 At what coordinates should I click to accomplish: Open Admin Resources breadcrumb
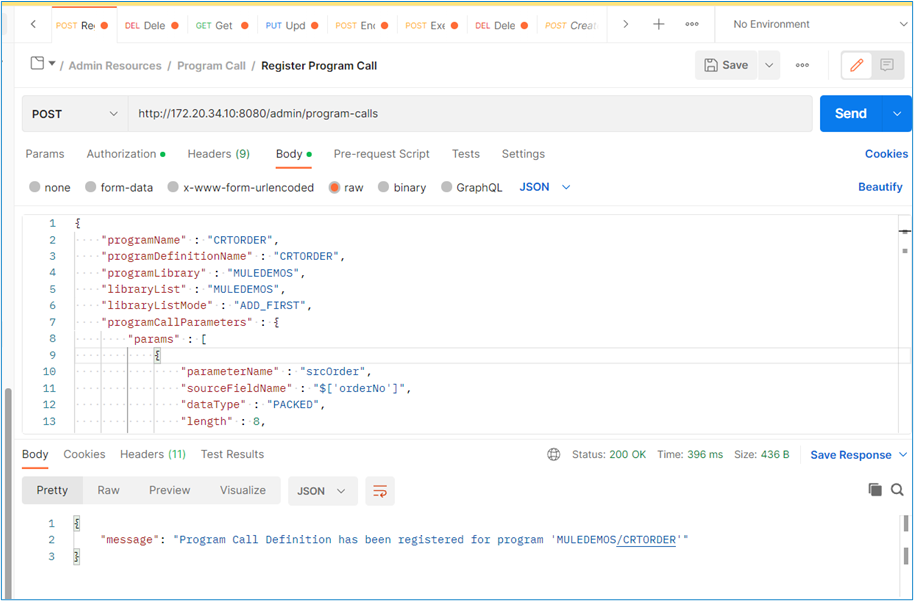[115, 66]
